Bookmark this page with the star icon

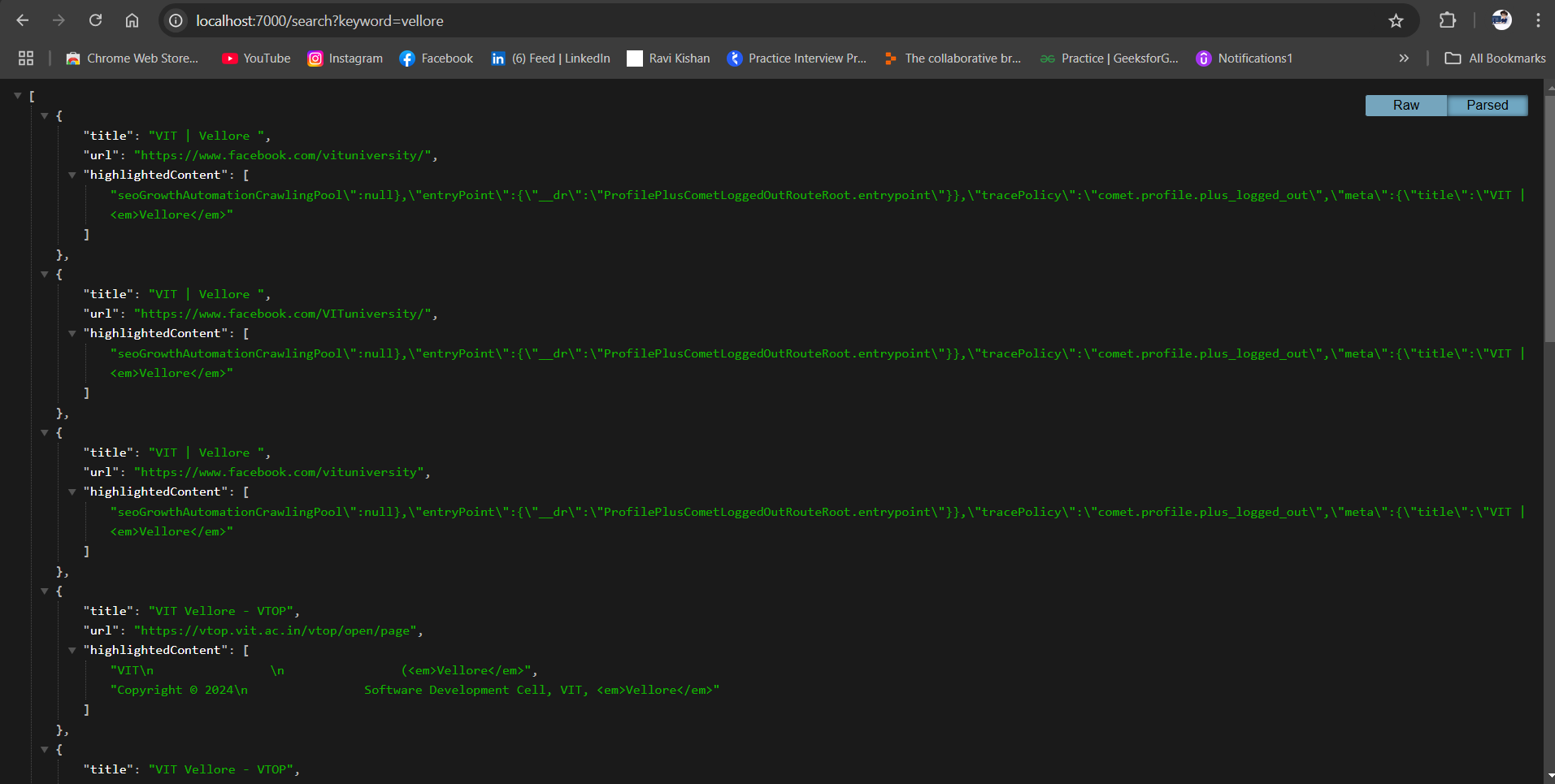[1396, 20]
